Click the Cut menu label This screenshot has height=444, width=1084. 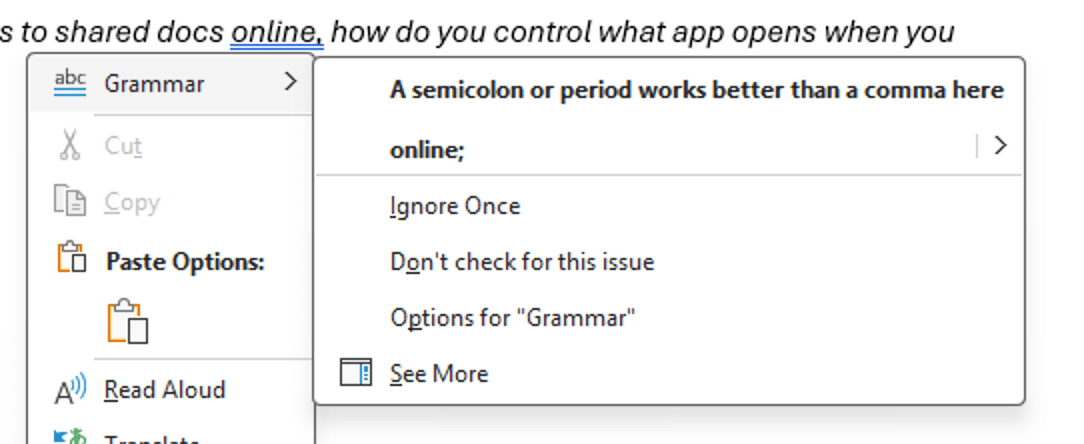(x=123, y=145)
